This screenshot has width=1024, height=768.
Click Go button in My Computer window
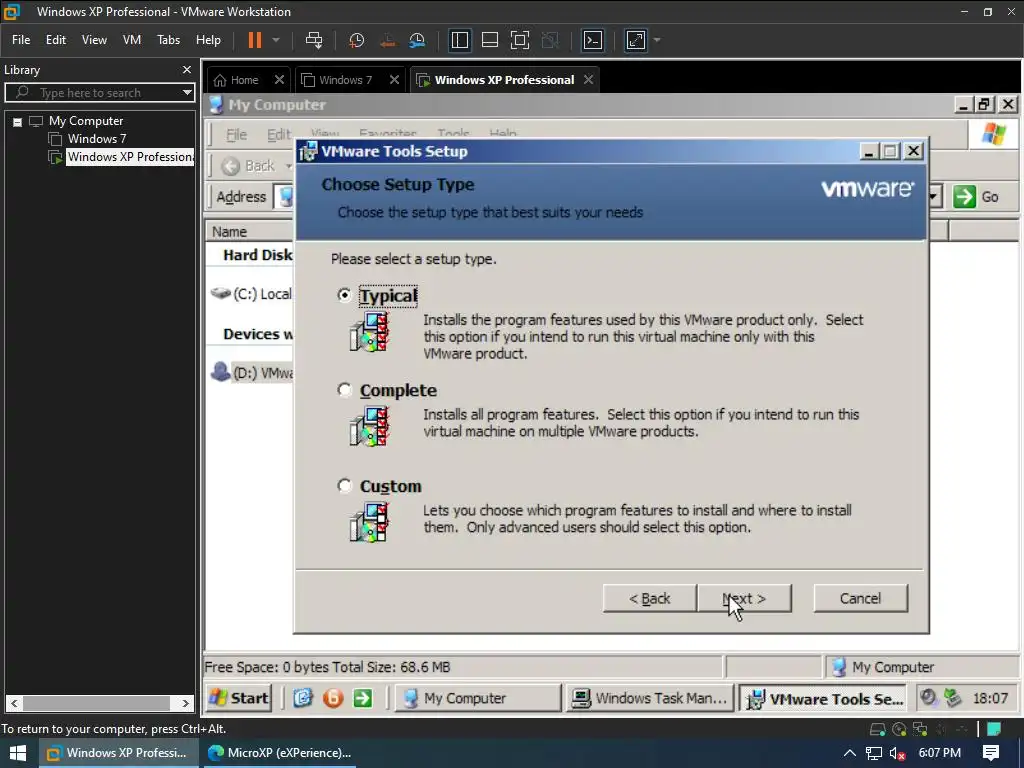pyautogui.click(x=977, y=197)
